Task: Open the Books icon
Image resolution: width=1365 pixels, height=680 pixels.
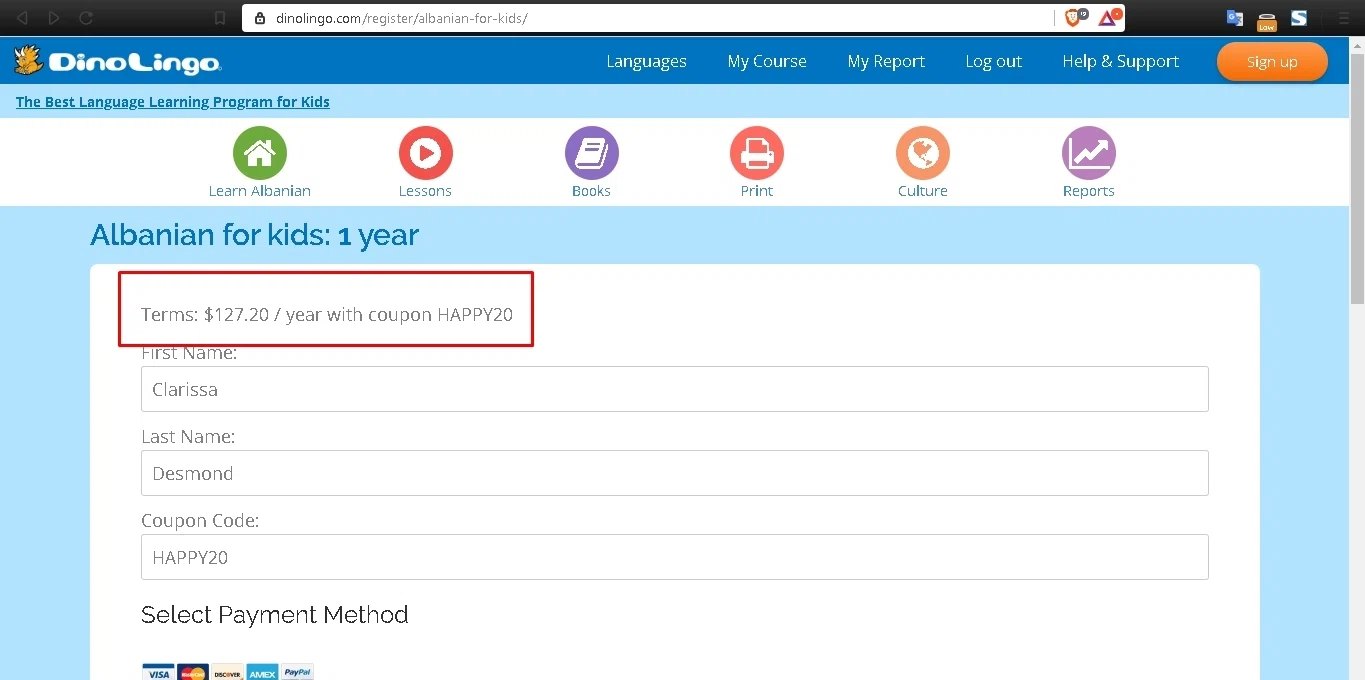Action: (x=592, y=153)
